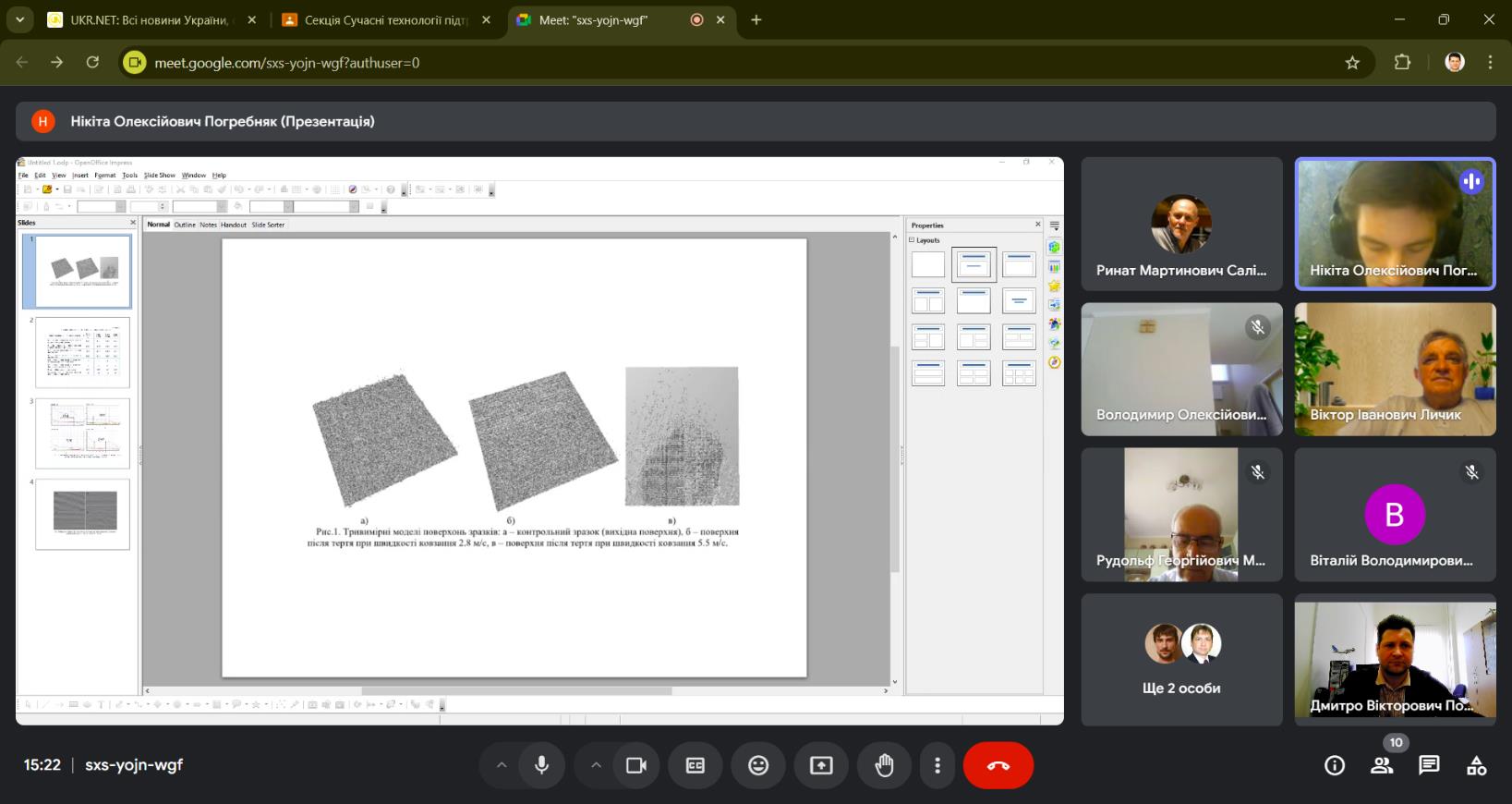Open the emoji reactions picker
The height and width of the screenshot is (804, 1512).
[758, 765]
